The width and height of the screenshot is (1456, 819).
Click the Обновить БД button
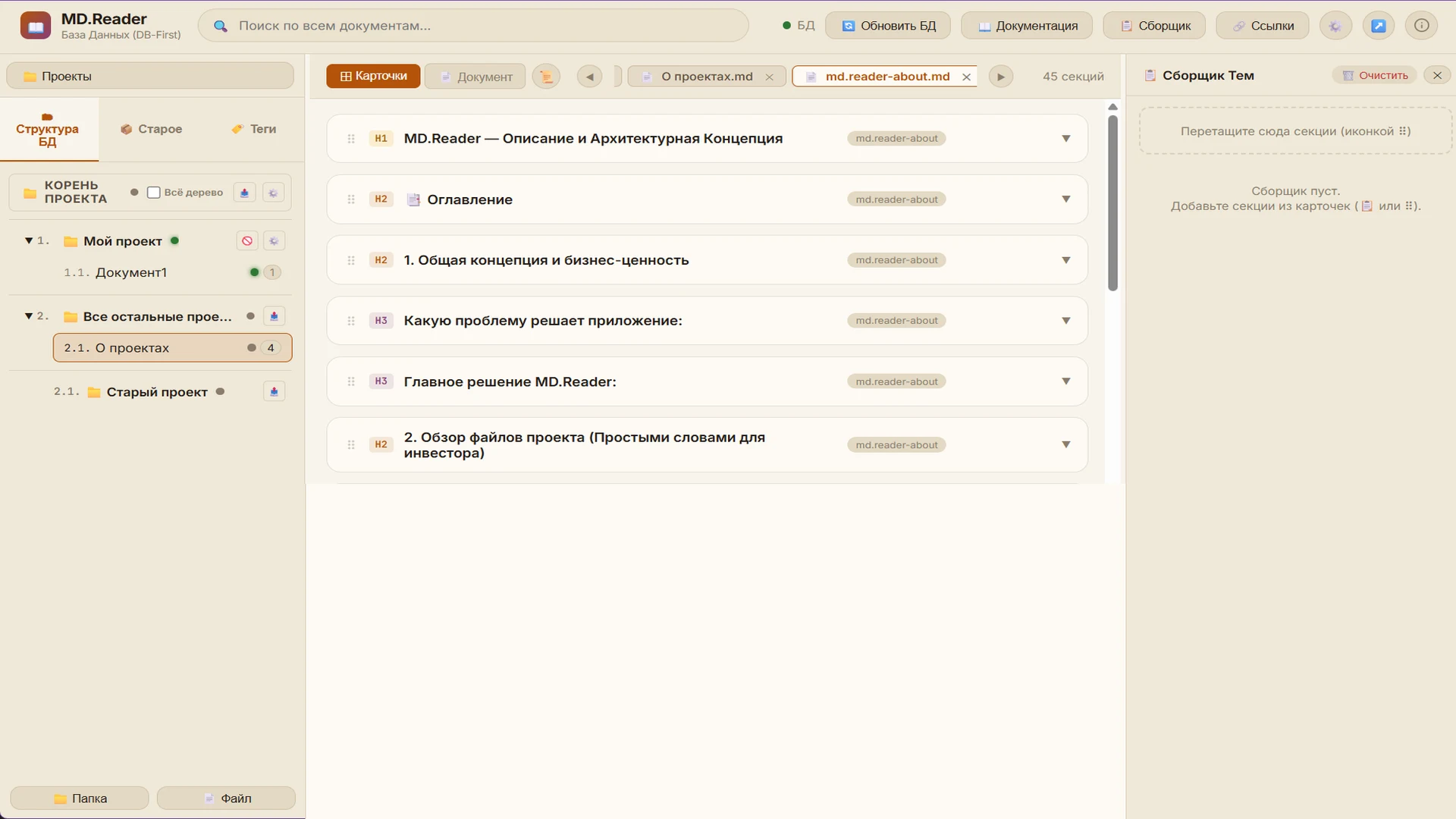click(x=889, y=26)
